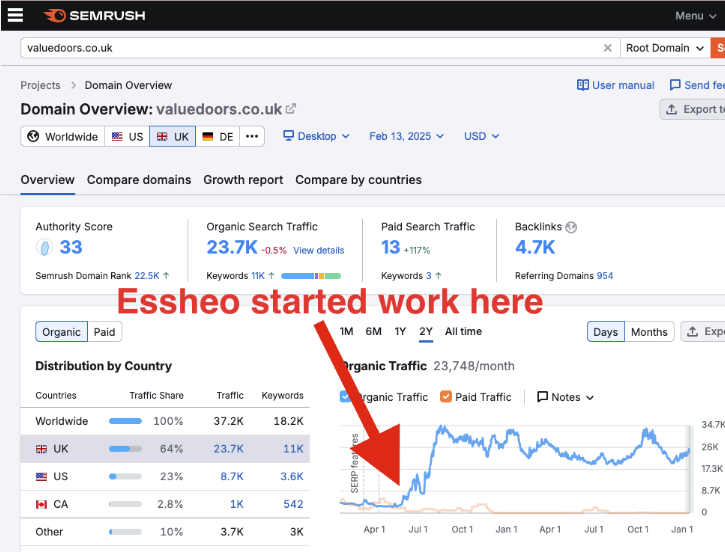Image resolution: width=725 pixels, height=552 pixels.
Task: Click the UK traffic value 23.7K
Action: (x=228, y=449)
